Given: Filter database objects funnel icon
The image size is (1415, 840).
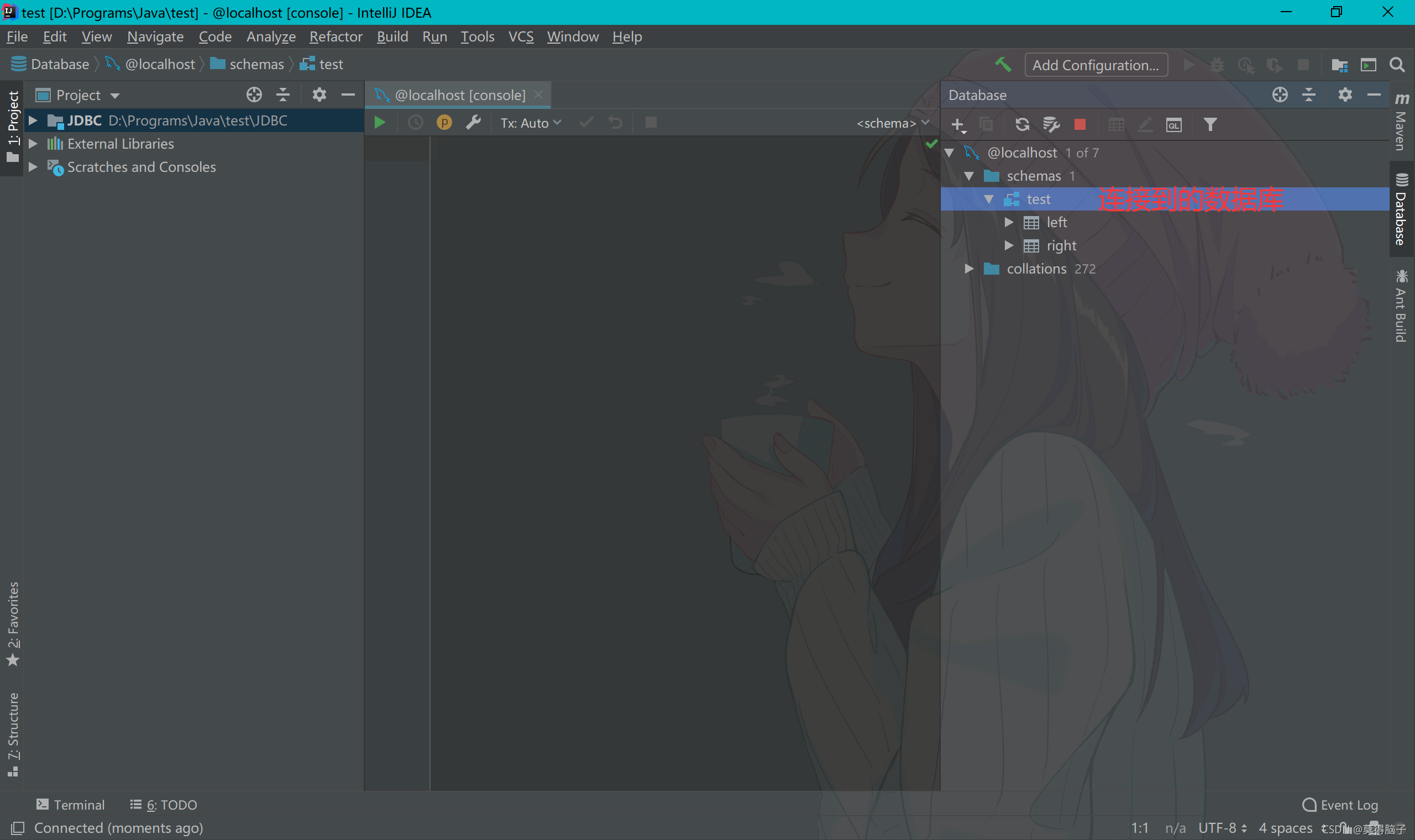Looking at the screenshot, I should (1210, 124).
